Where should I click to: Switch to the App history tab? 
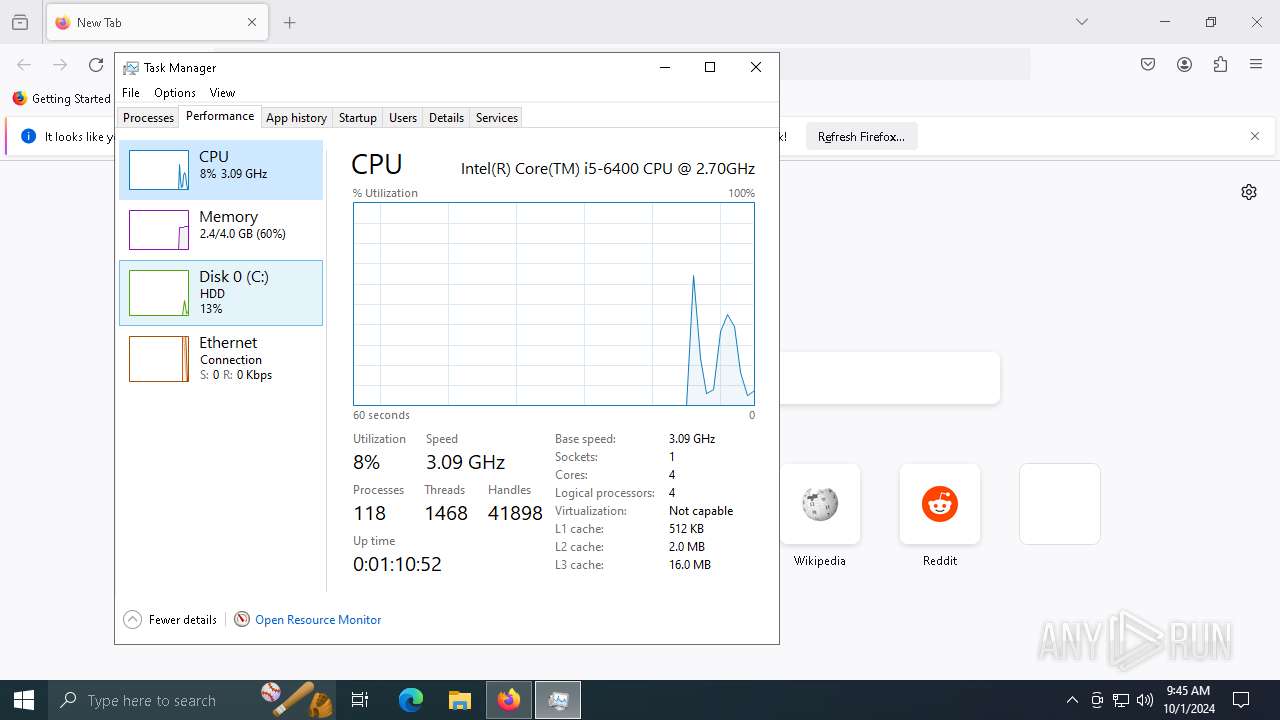point(296,117)
